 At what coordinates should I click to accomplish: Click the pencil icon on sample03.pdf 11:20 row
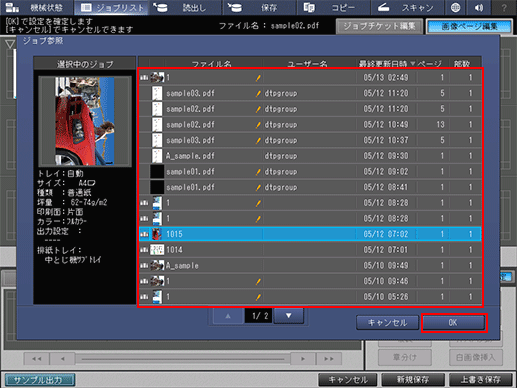(x=258, y=94)
